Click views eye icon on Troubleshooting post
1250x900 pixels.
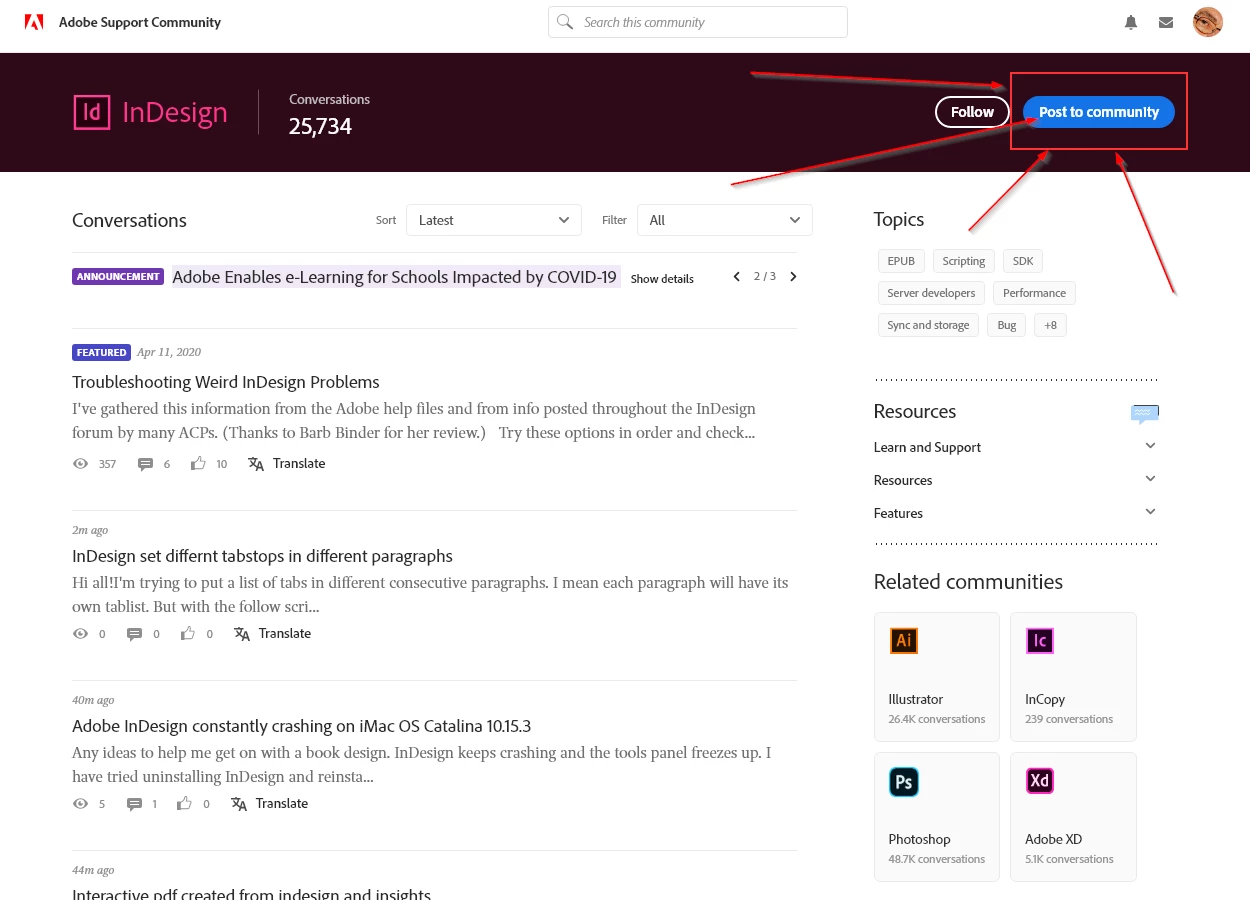pyautogui.click(x=81, y=464)
